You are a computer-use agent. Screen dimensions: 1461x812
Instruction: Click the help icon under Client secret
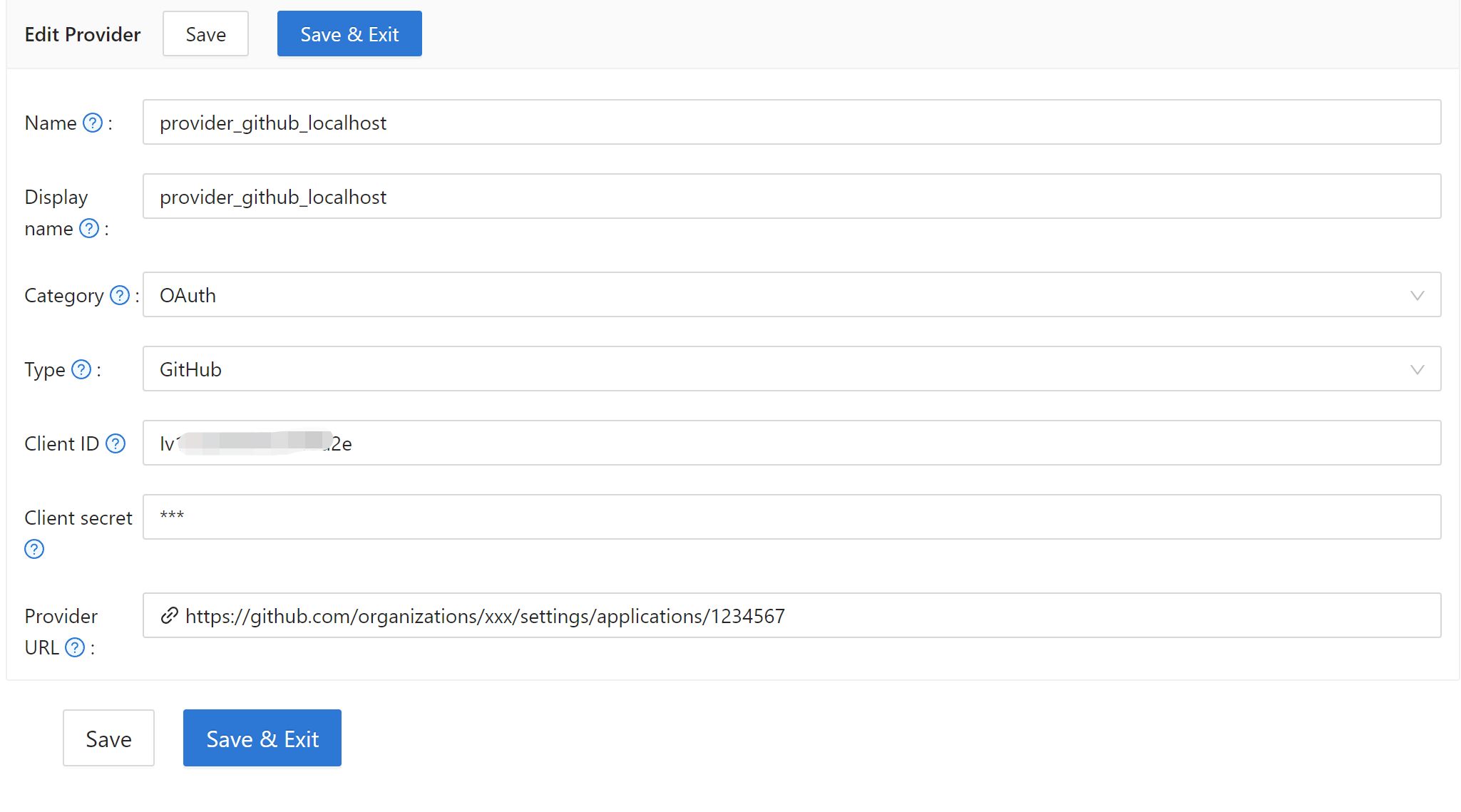(34, 549)
